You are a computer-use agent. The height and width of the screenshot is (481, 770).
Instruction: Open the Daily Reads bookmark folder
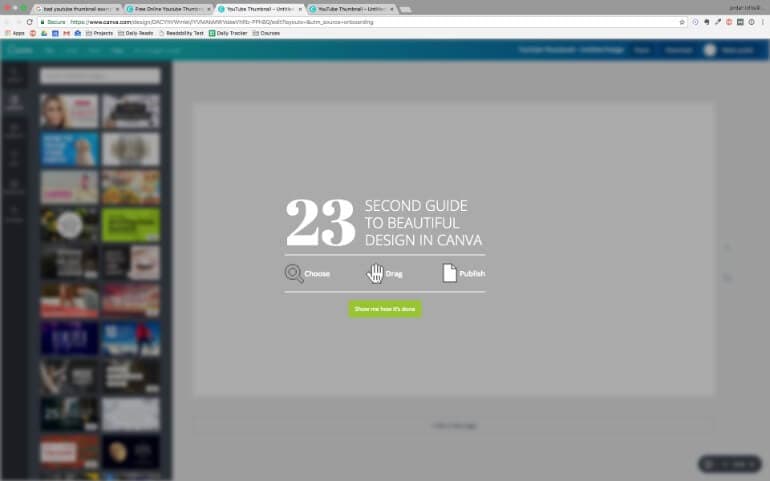point(136,33)
